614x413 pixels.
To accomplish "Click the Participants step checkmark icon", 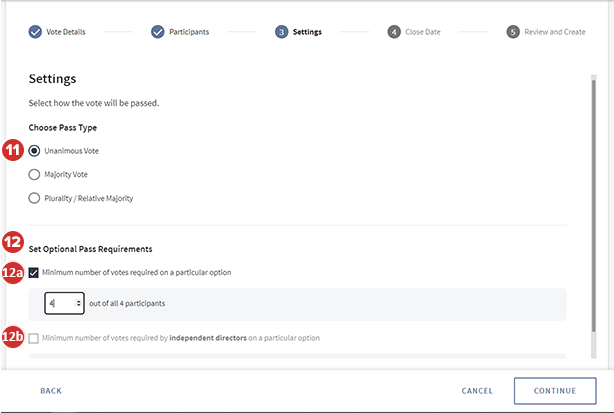I will [157, 32].
